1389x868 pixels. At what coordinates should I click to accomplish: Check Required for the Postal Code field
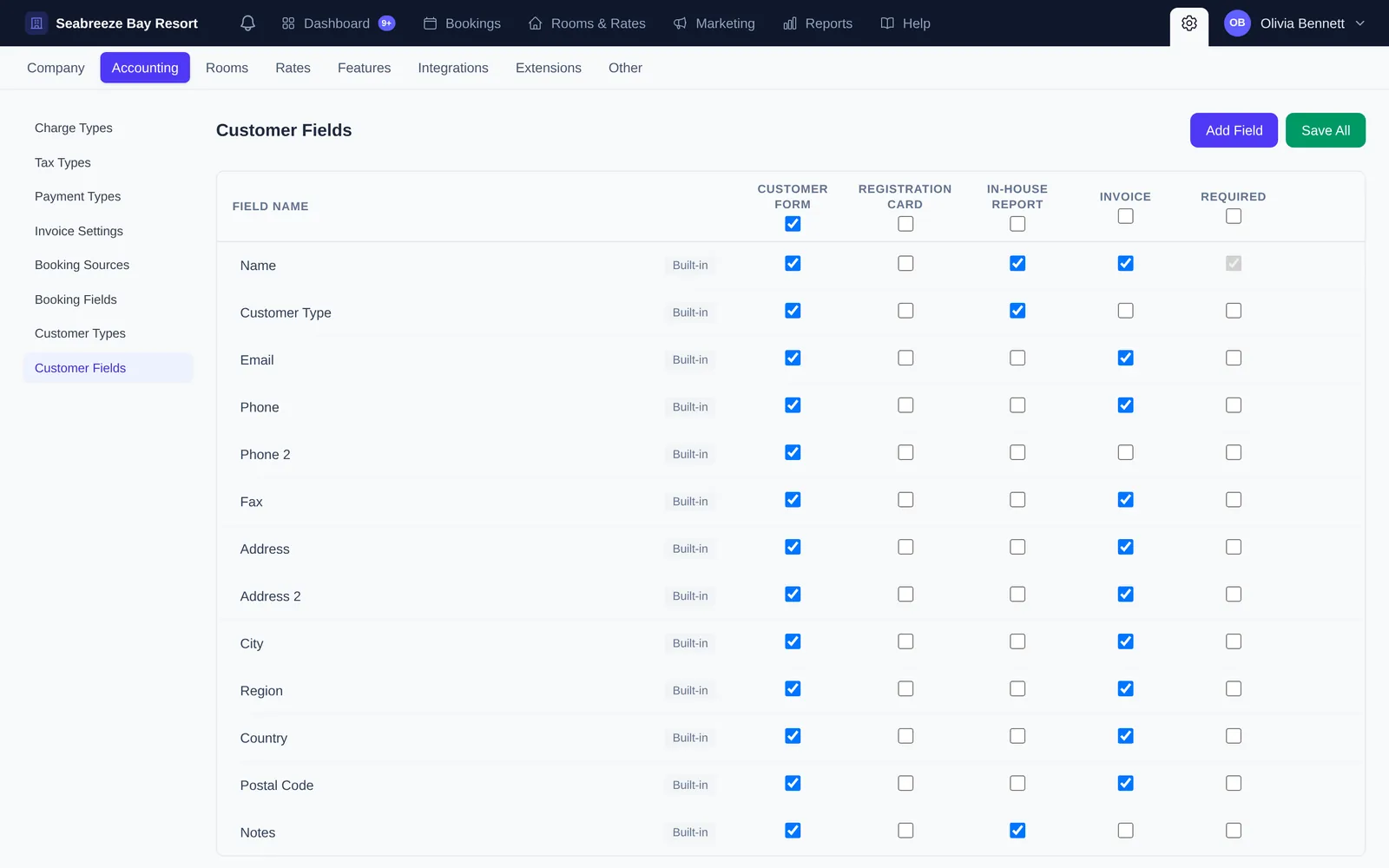pos(1234,783)
